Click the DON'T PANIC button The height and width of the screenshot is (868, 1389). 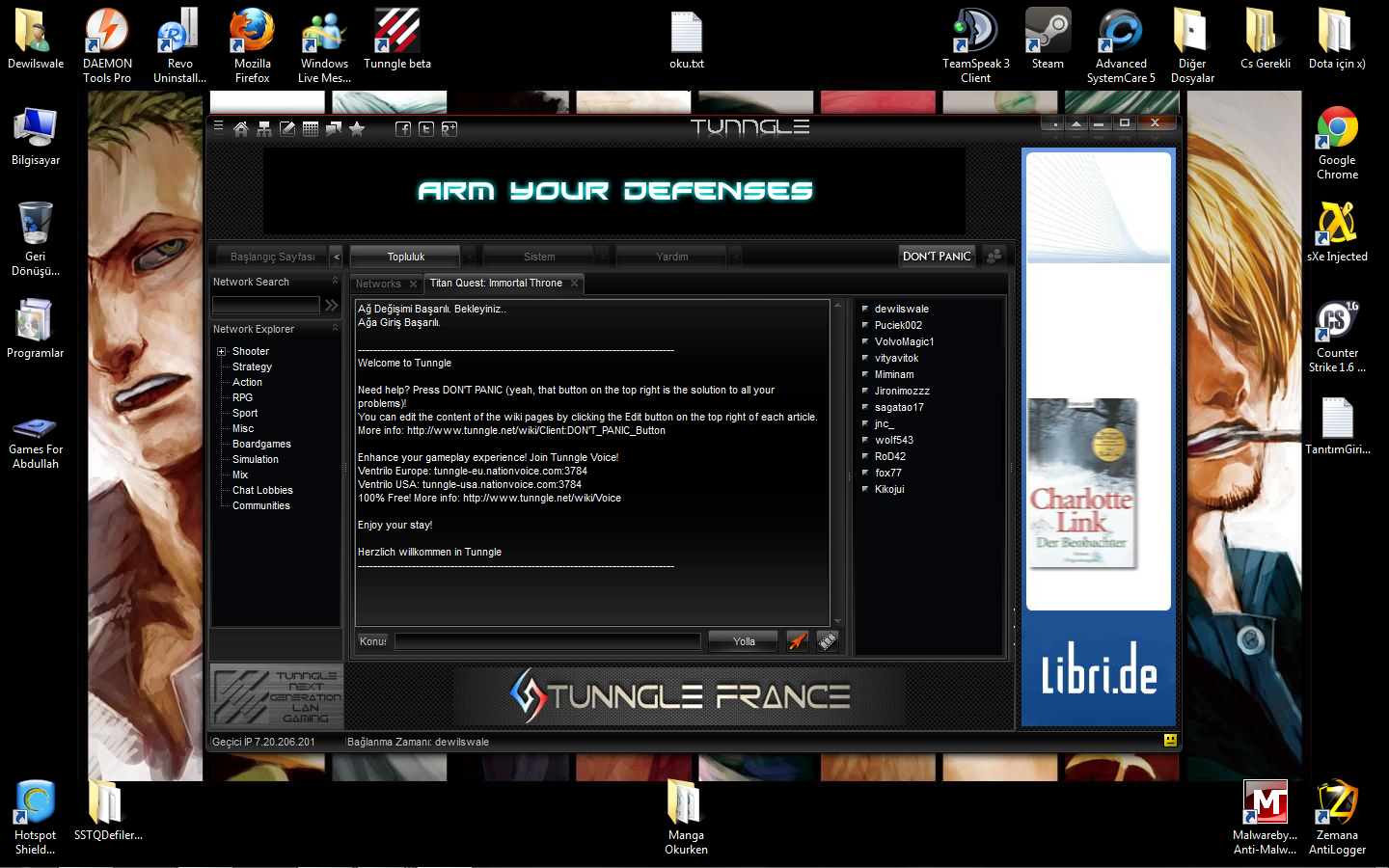(x=937, y=256)
